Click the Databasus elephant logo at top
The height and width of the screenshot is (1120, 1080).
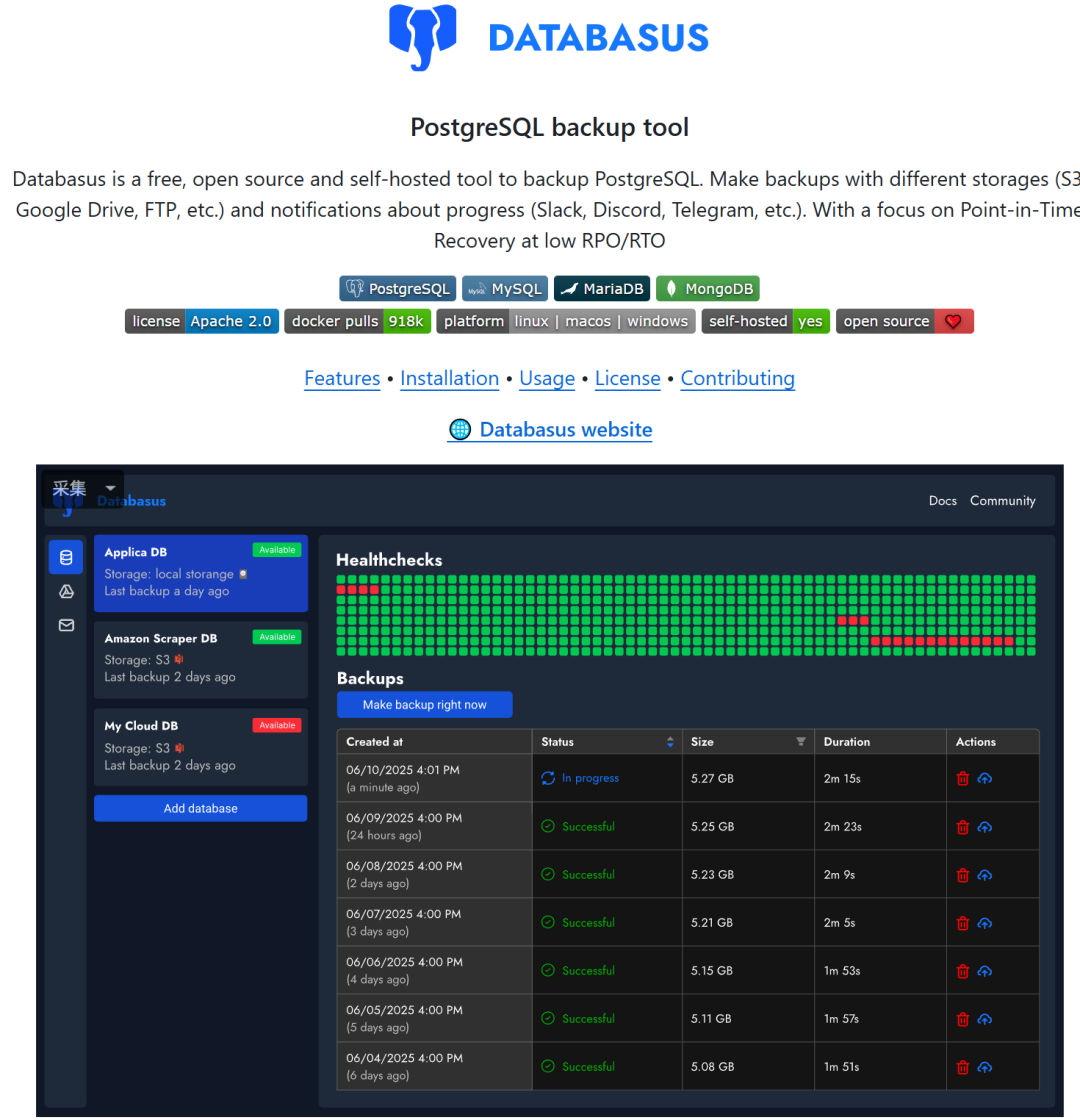click(423, 37)
